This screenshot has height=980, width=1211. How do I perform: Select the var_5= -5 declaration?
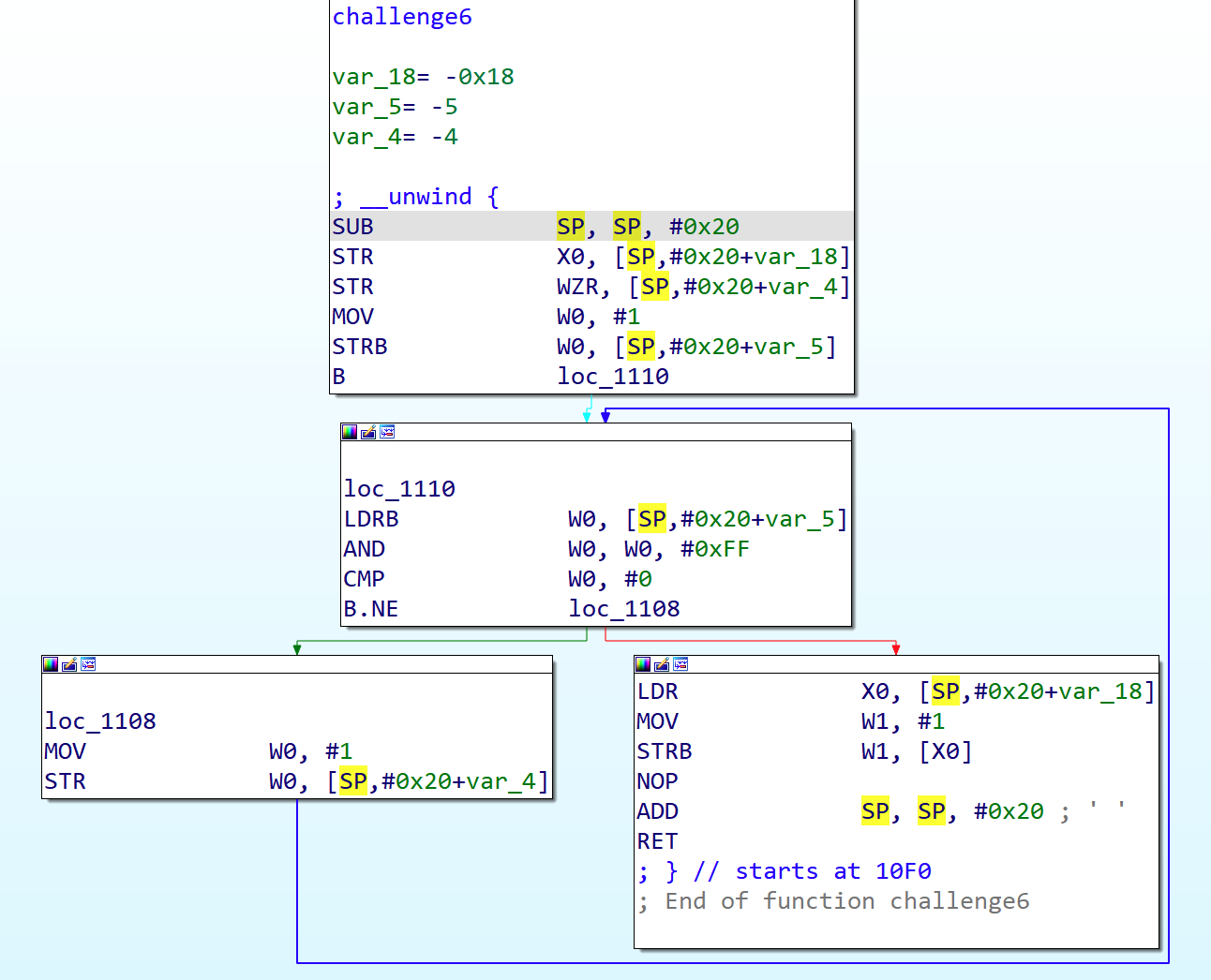pos(395,107)
